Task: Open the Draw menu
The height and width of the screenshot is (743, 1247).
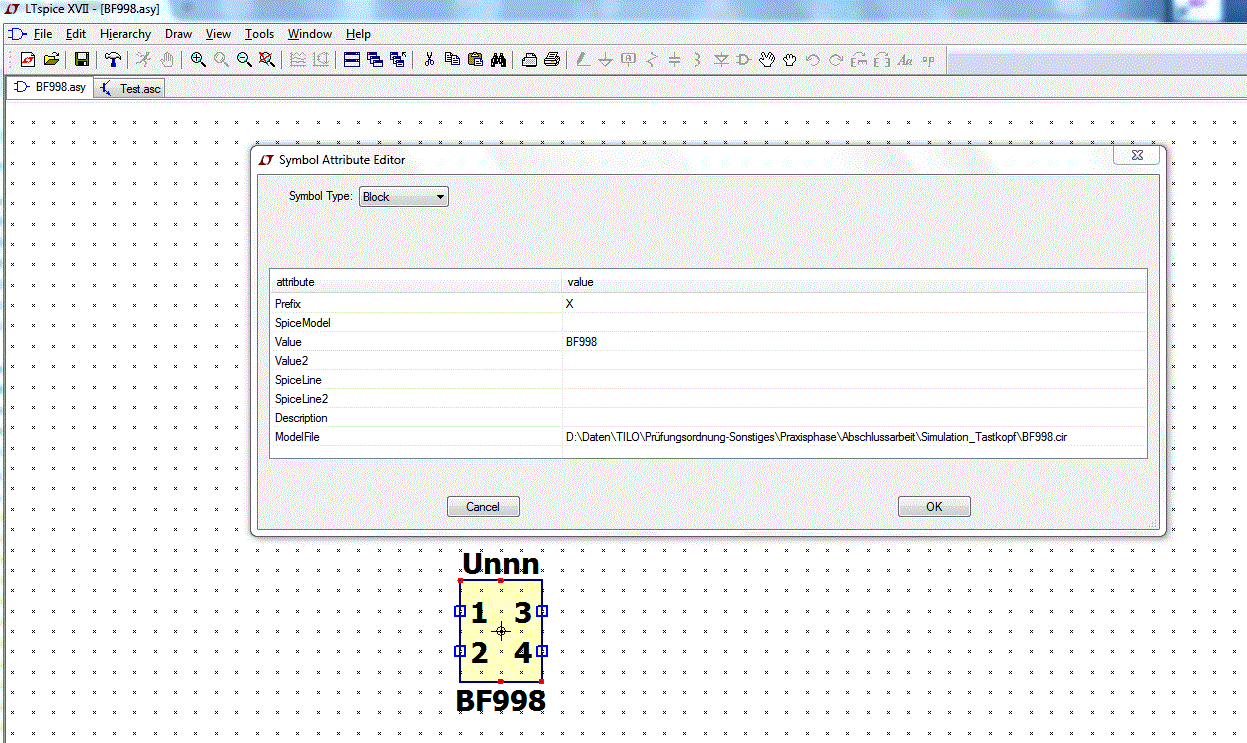Action: tap(178, 34)
